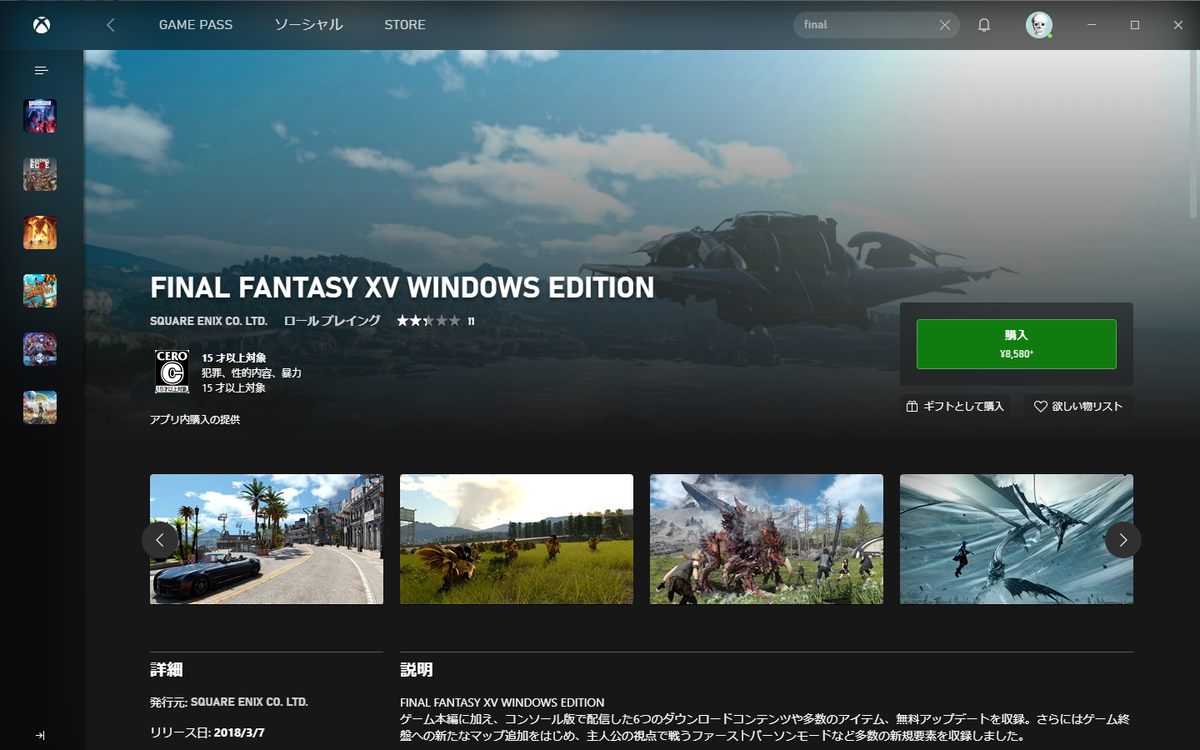1200x750 pixels.
Task: Open The Outer Worlds icon in the sidebar
Action: pos(40,407)
